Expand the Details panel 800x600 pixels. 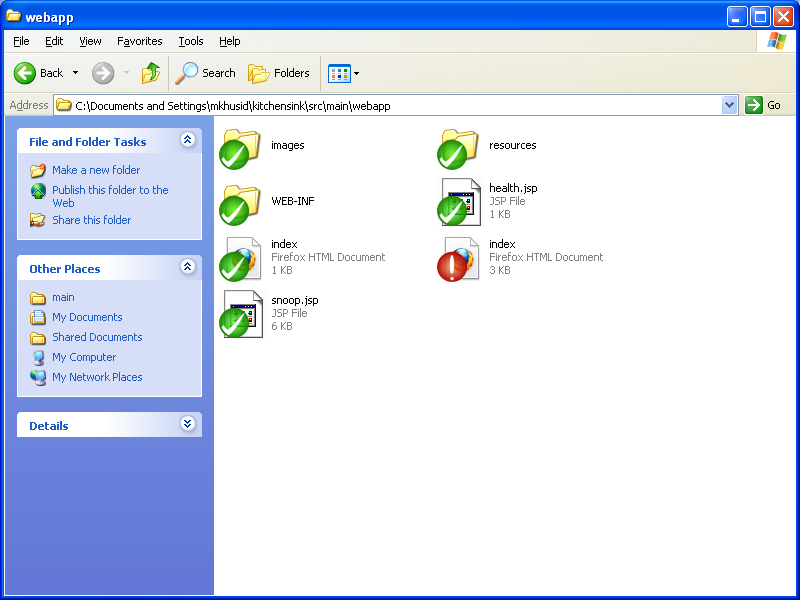[x=187, y=425]
